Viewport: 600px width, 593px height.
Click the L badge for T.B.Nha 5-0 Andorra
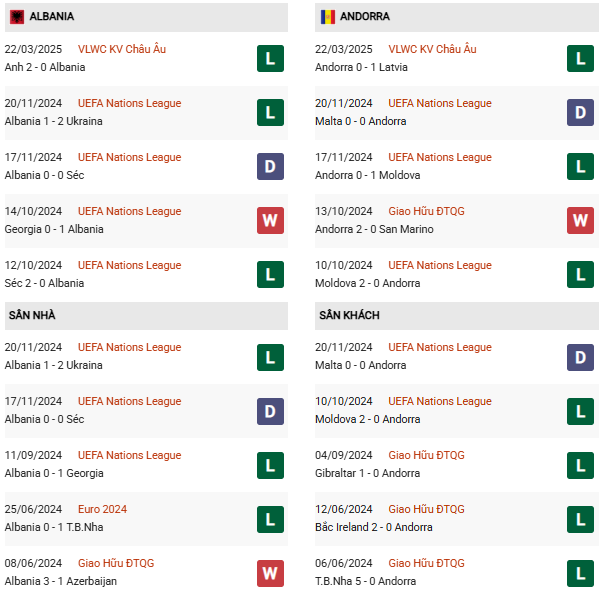[580, 573]
